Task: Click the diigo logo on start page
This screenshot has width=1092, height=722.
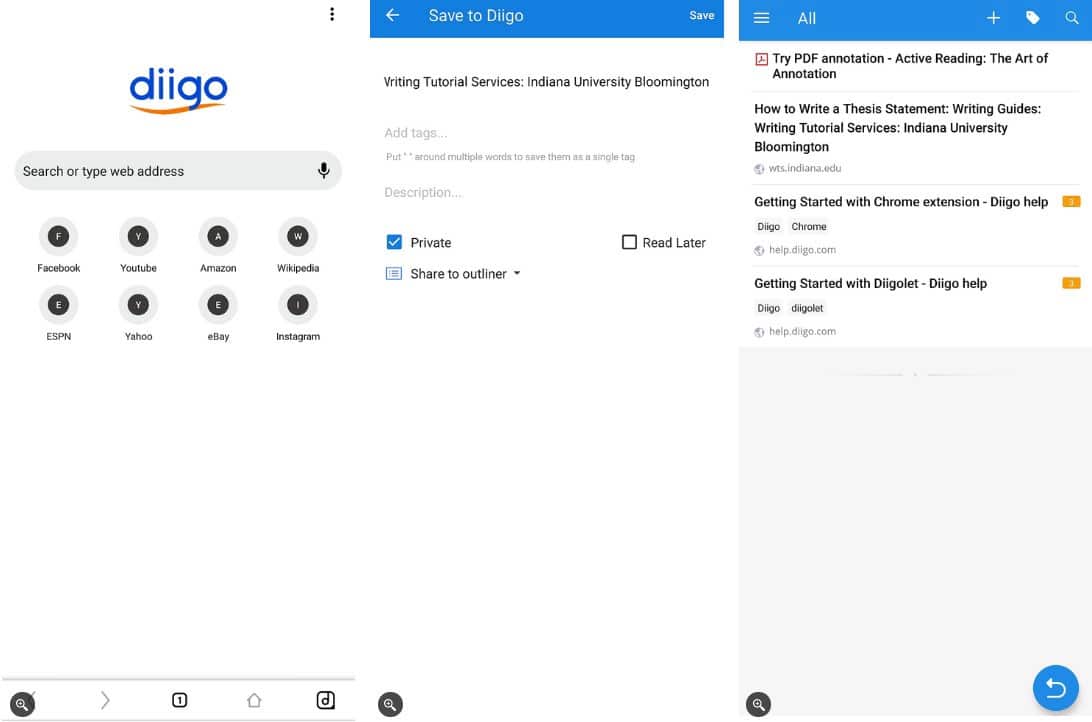Action: 178,90
